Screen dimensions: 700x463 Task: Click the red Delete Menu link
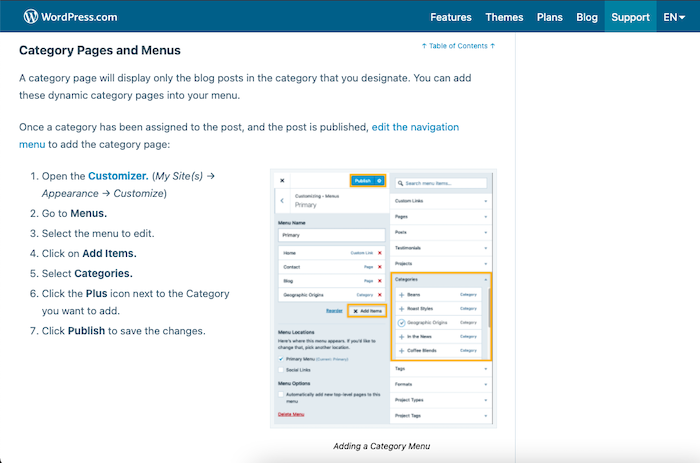click(x=291, y=414)
